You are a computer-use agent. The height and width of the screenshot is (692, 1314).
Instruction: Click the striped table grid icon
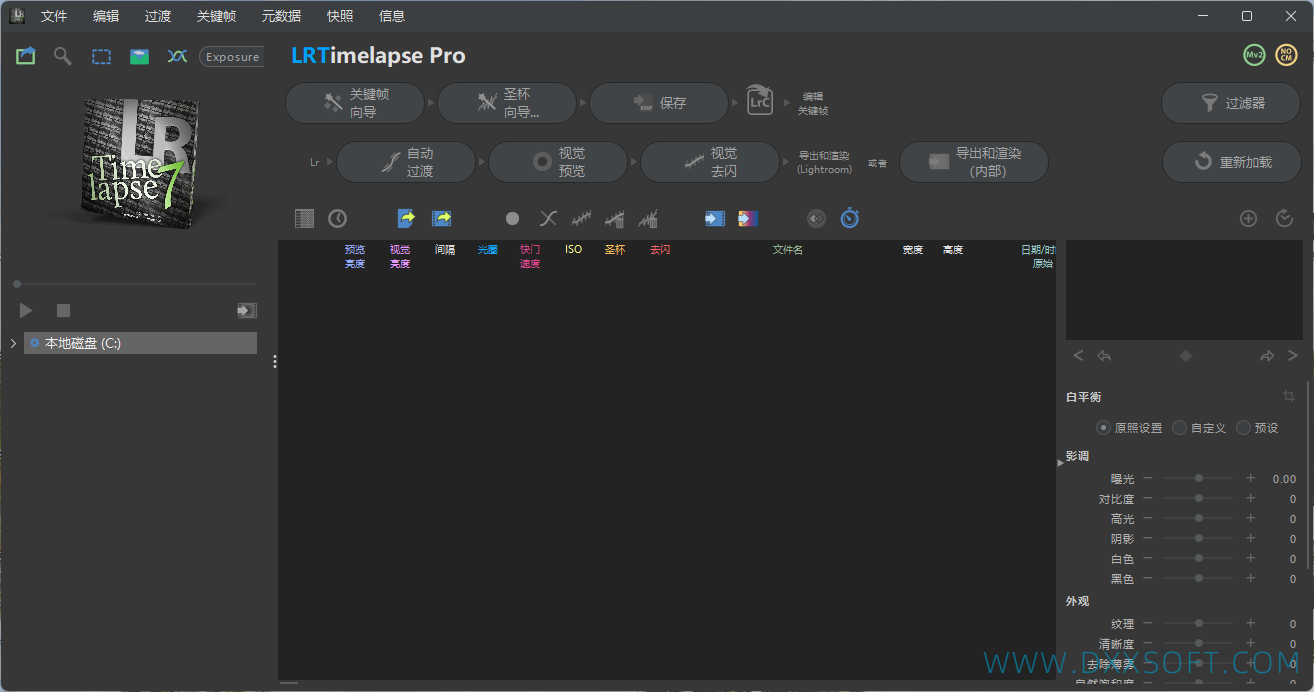point(305,218)
